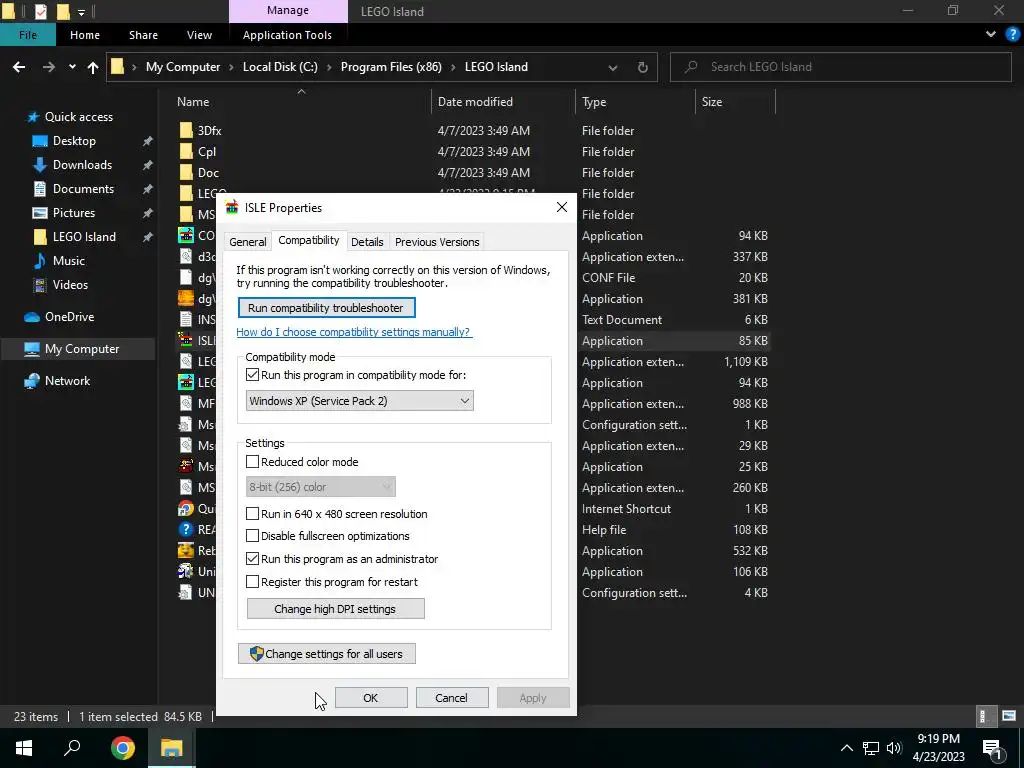1024x768 pixels.
Task: Open the Videos folder in sidebar
Action: click(x=70, y=285)
